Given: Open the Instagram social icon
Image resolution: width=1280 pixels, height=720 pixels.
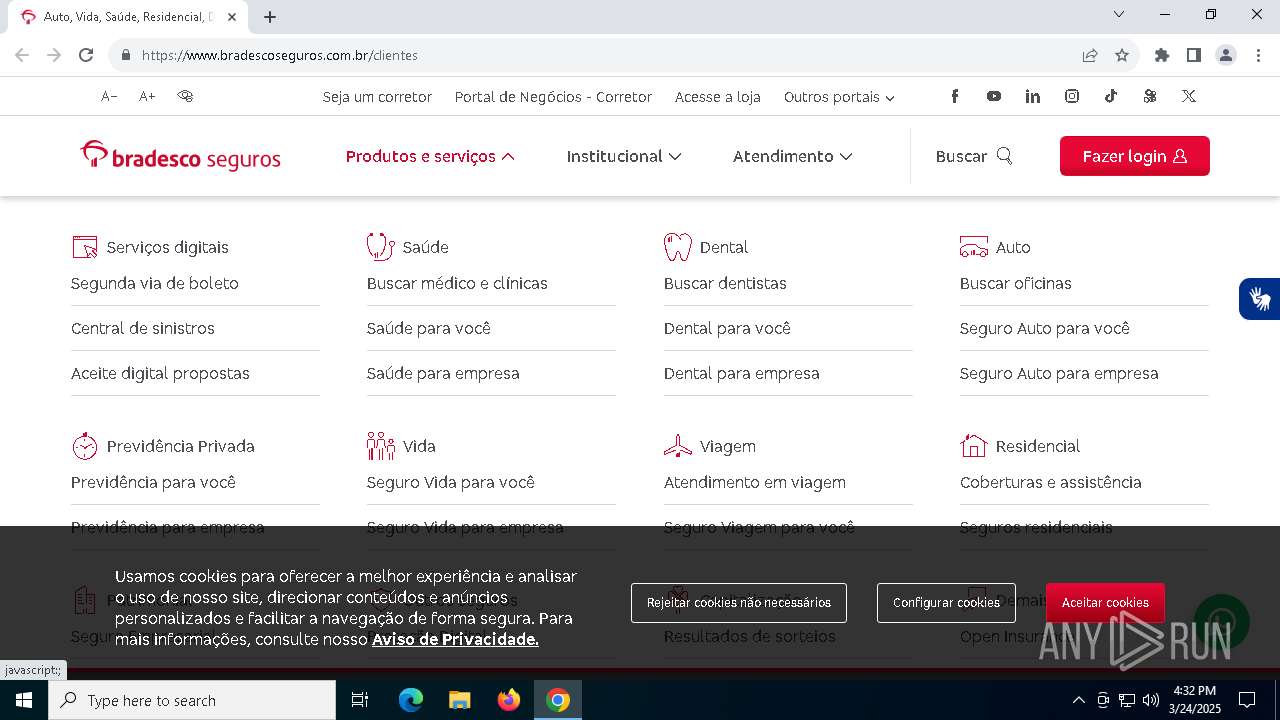Looking at the screenshot, I should [x=1072, y=96].
